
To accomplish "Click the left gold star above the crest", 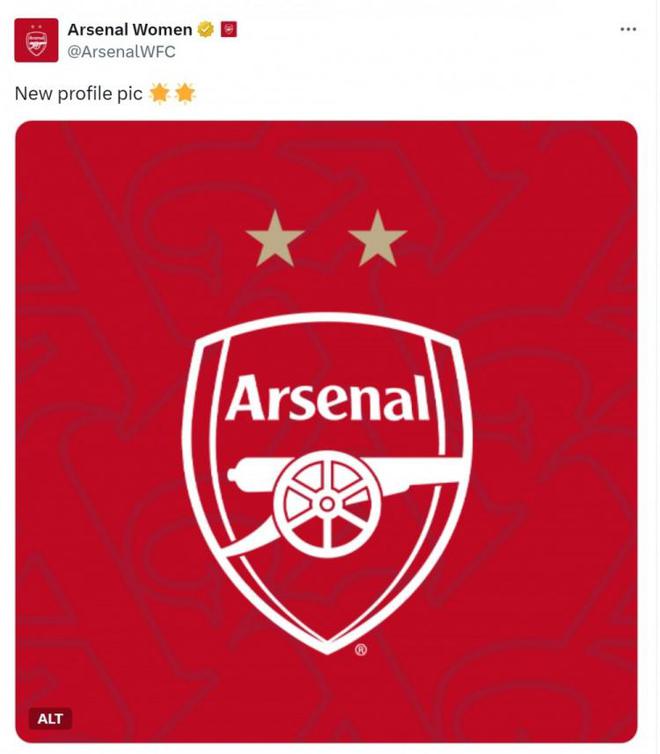I will pyautogui.click(x=275, y=240).
